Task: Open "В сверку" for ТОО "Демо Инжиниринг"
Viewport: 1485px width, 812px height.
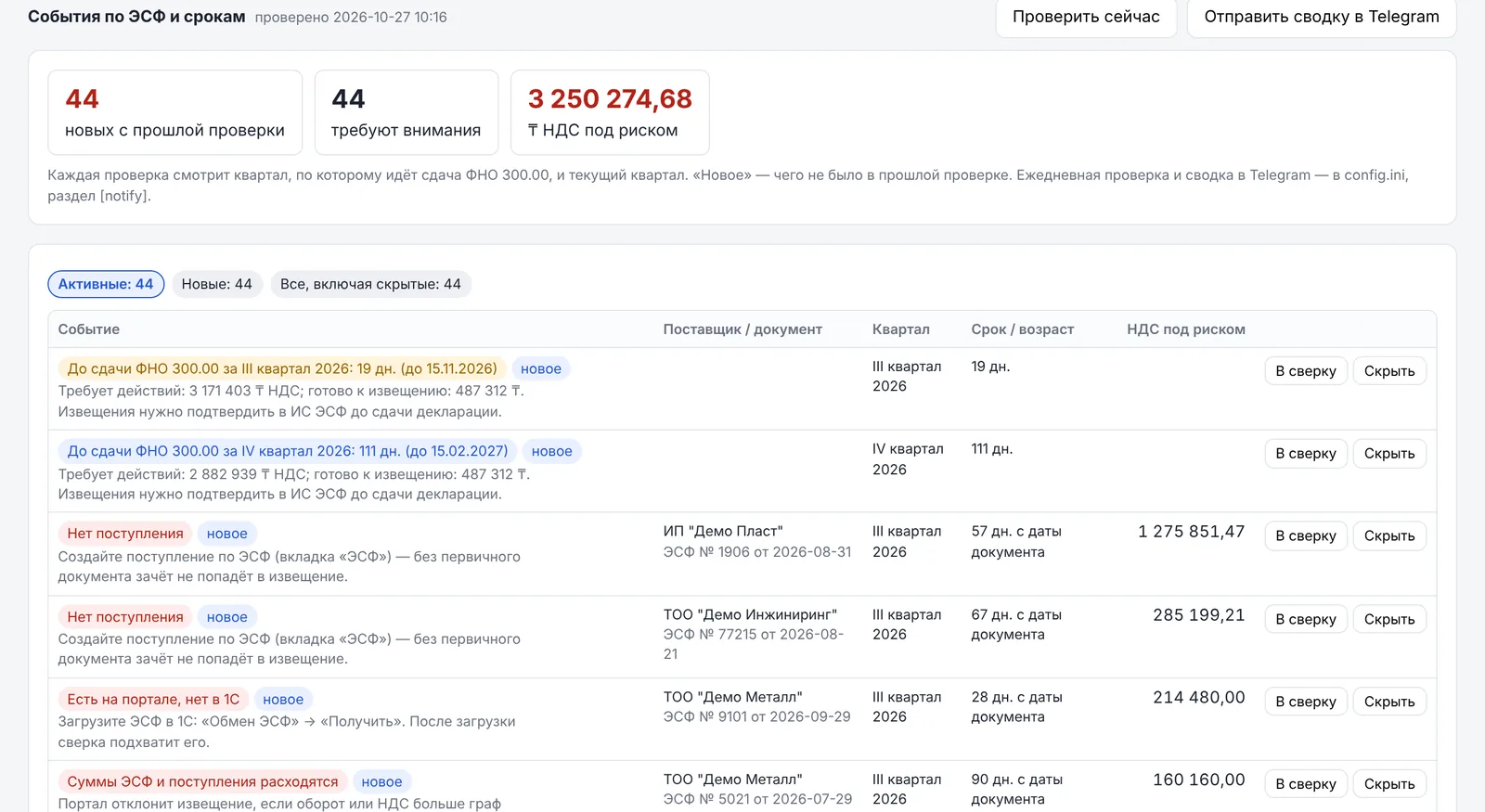Action: (x=1306, y=620)
